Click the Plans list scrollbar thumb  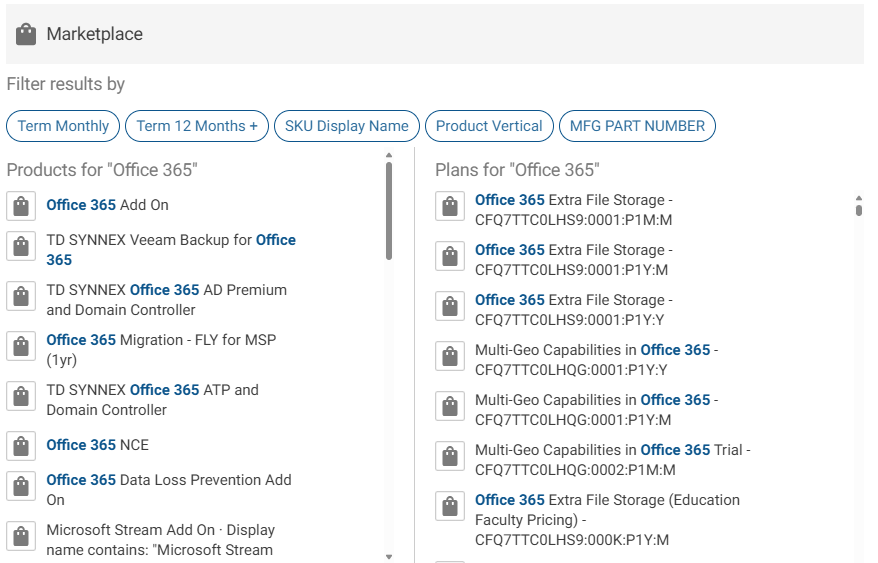point(859,210)
